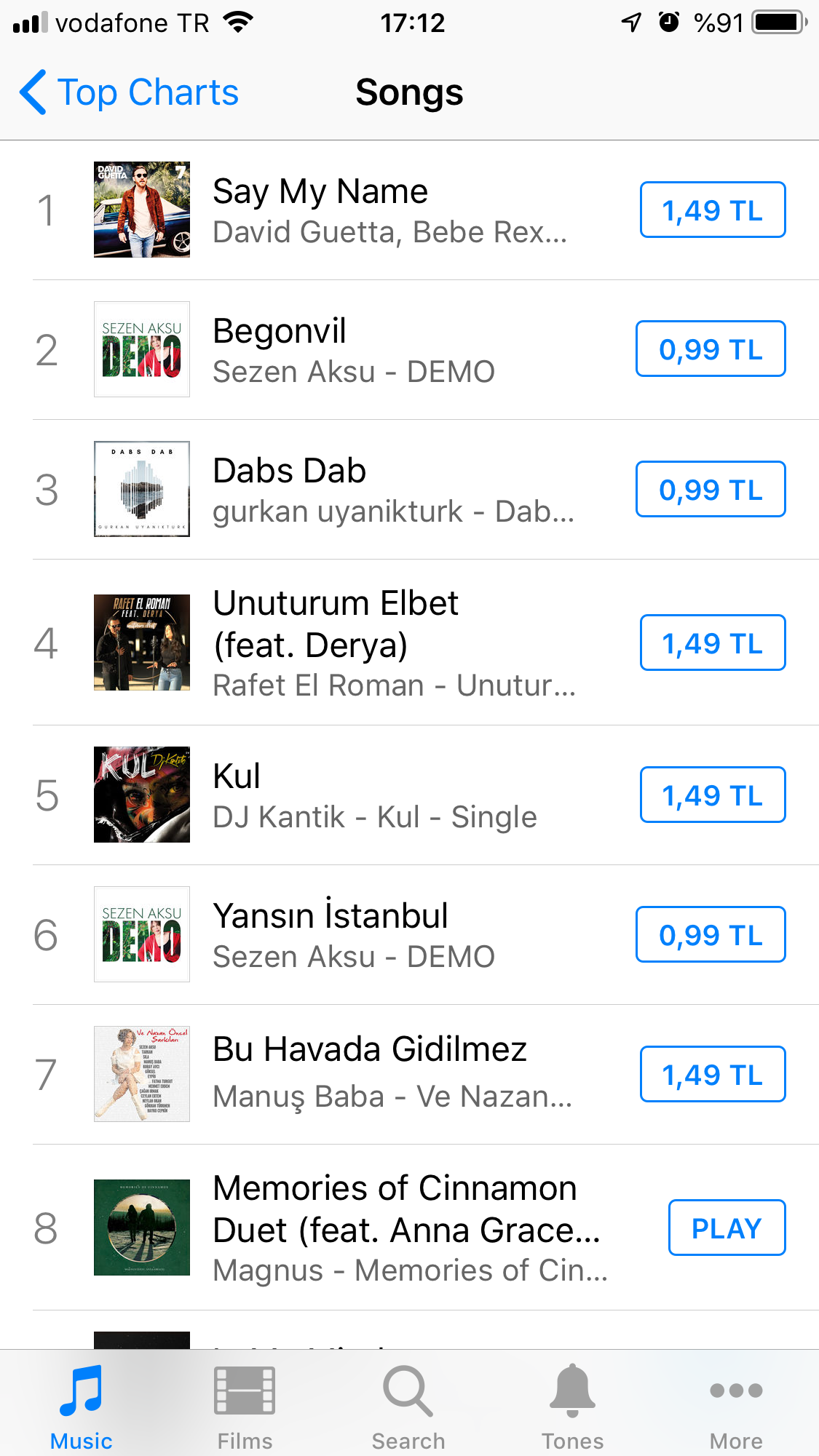Viewport: 819px width, 1456px height.
Task: Go back to Top Charts
Action: point(130,92)
